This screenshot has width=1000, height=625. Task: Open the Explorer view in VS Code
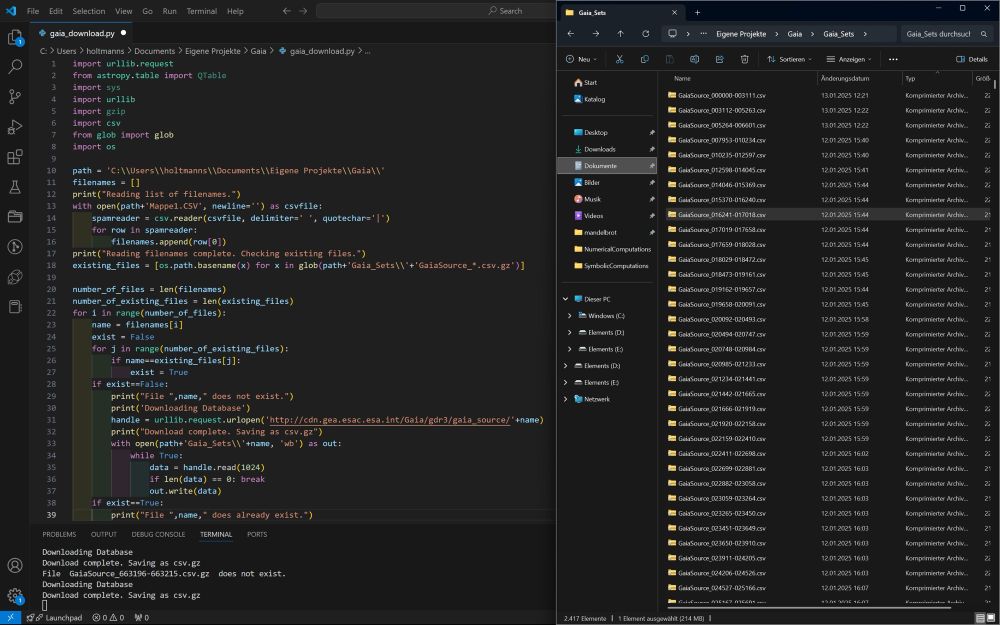pyautogui.click(x=15, y=38)
